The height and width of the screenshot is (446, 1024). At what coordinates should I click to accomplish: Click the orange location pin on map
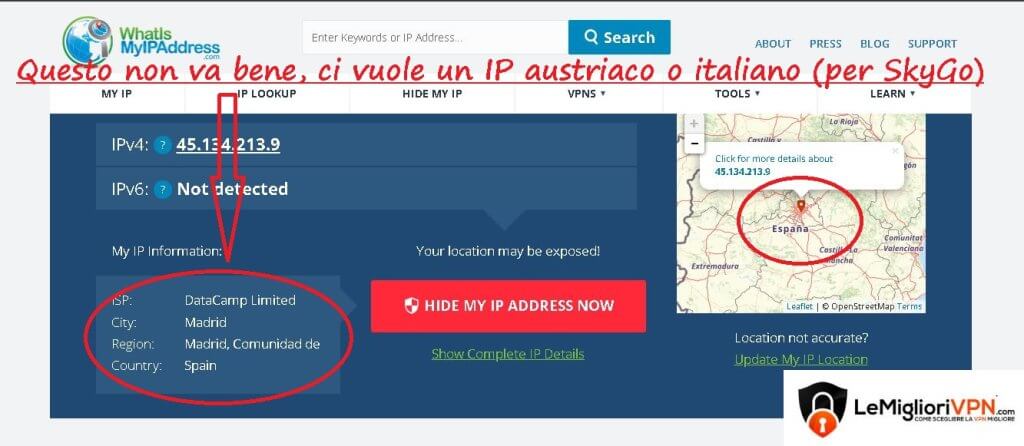[801, 208]
